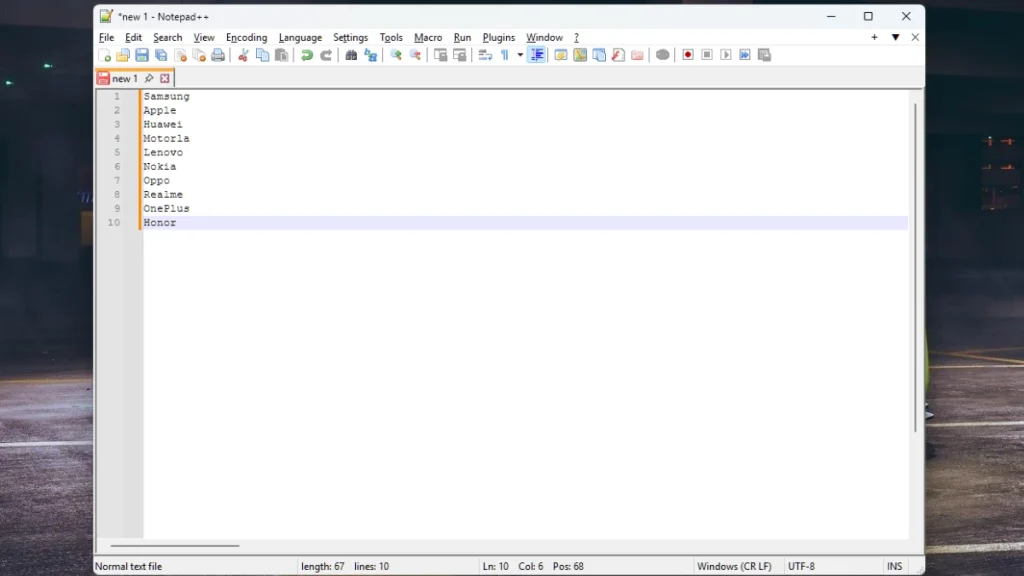Undo the last action
The image size is (1024, 576).
tap(306, 55)
